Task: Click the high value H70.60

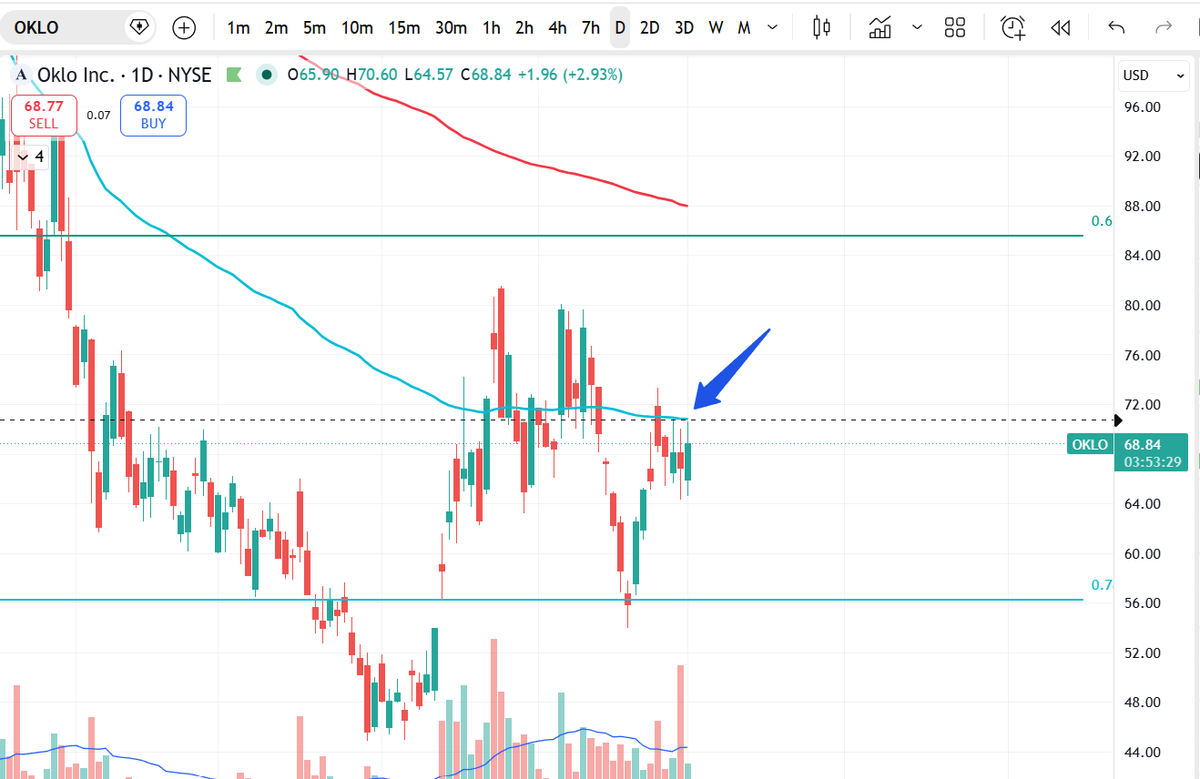Action: [x=371, y=74]
